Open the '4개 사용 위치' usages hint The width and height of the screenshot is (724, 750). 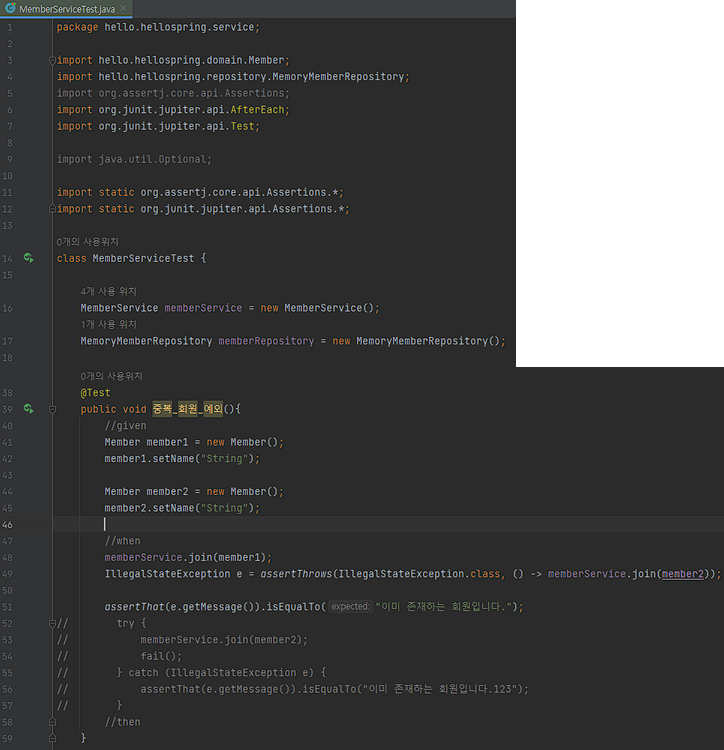[109, 291]
